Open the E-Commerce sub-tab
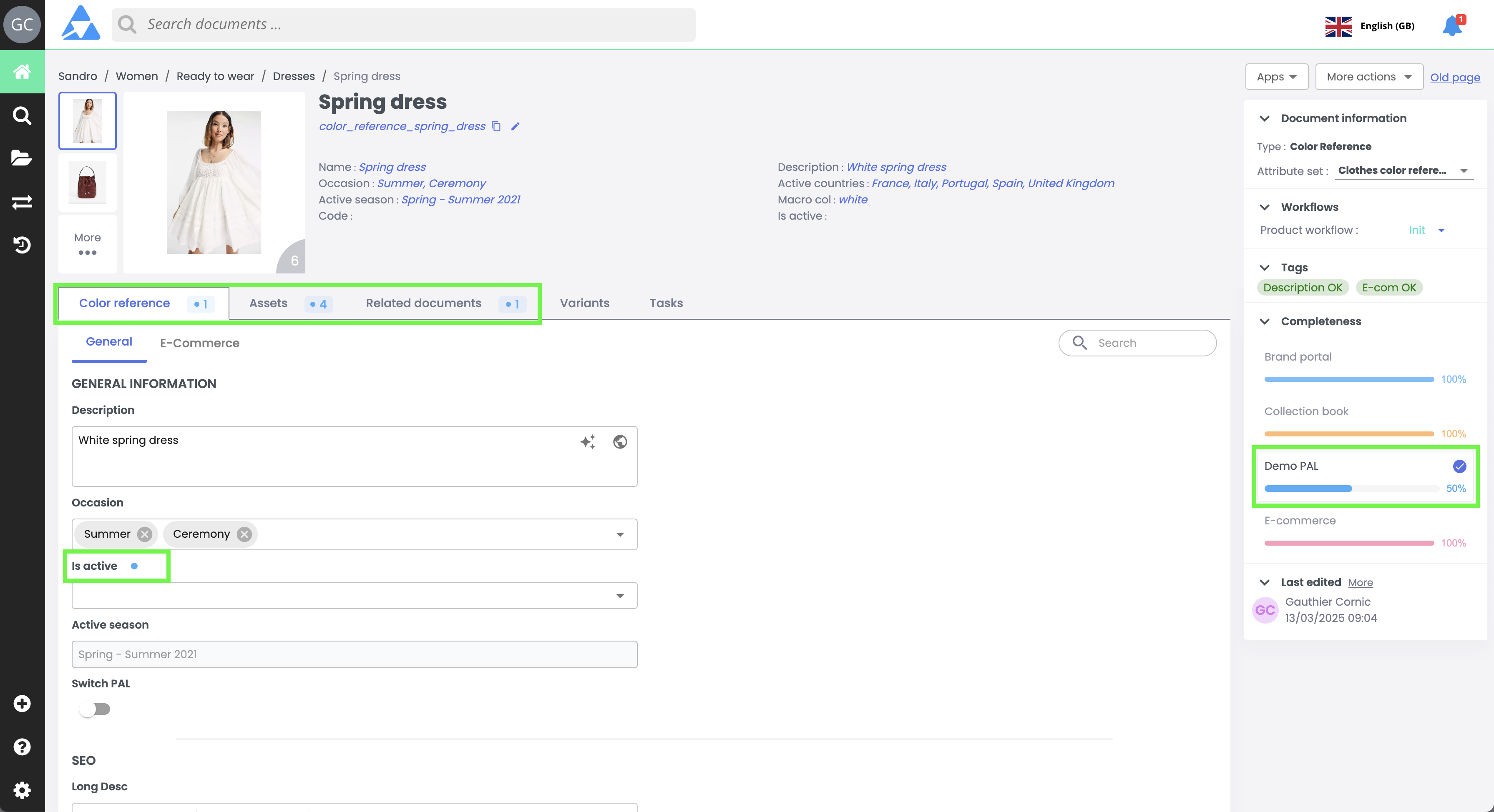Screen dimensions: 1494x812 (199, 343)
